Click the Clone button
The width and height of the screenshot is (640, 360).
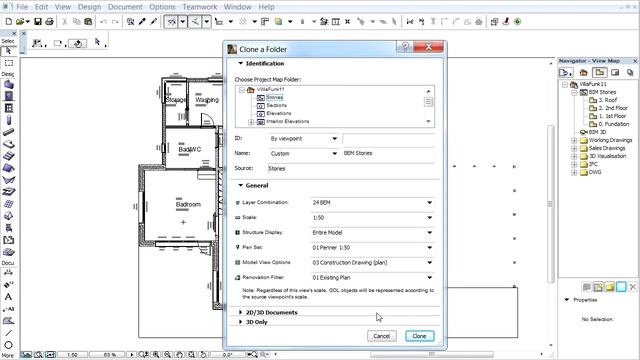(x=420, y=336)
